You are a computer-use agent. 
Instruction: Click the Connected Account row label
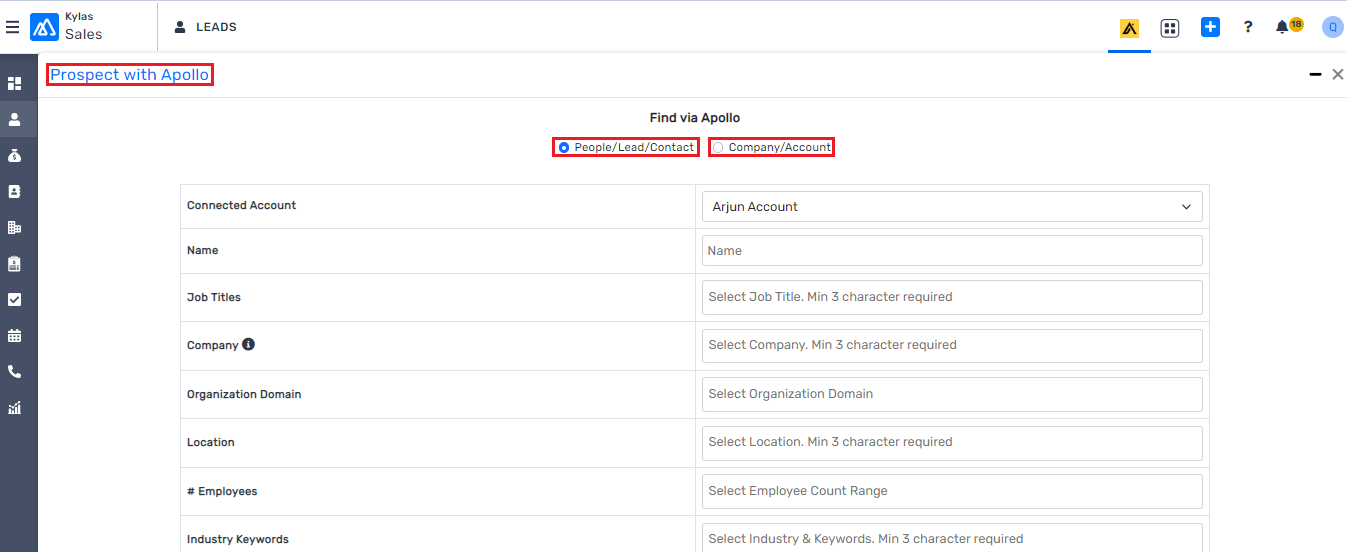[x=242, y=205]
